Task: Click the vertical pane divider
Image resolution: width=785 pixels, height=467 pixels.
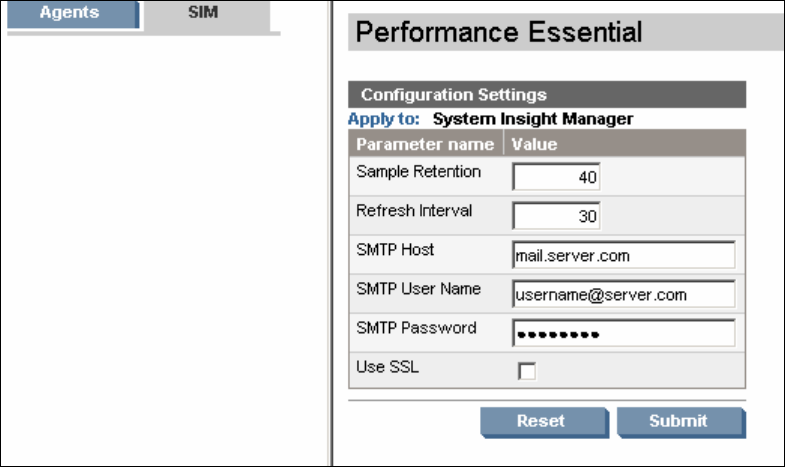Action: pos(330,233)
